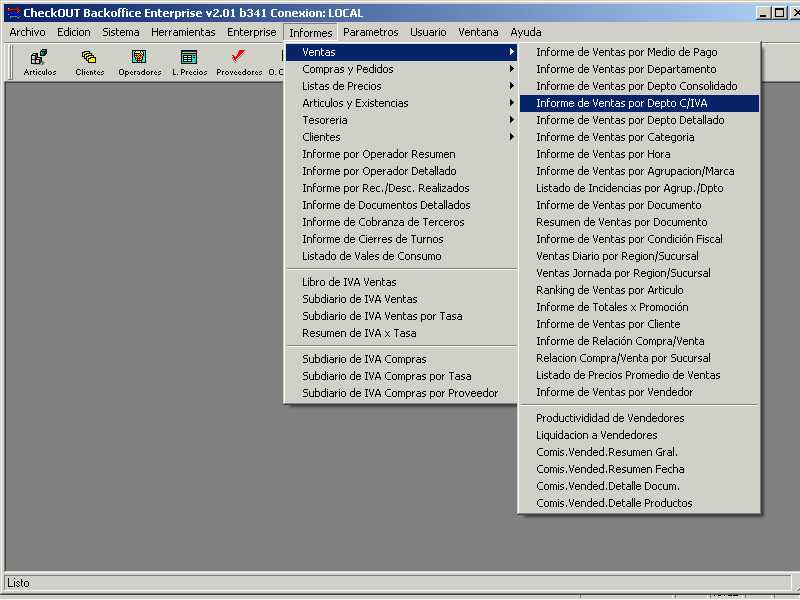The image size is (800, 600).
Task: Expand the Compras y Pedidos submenu
Action: click(401, 69)
